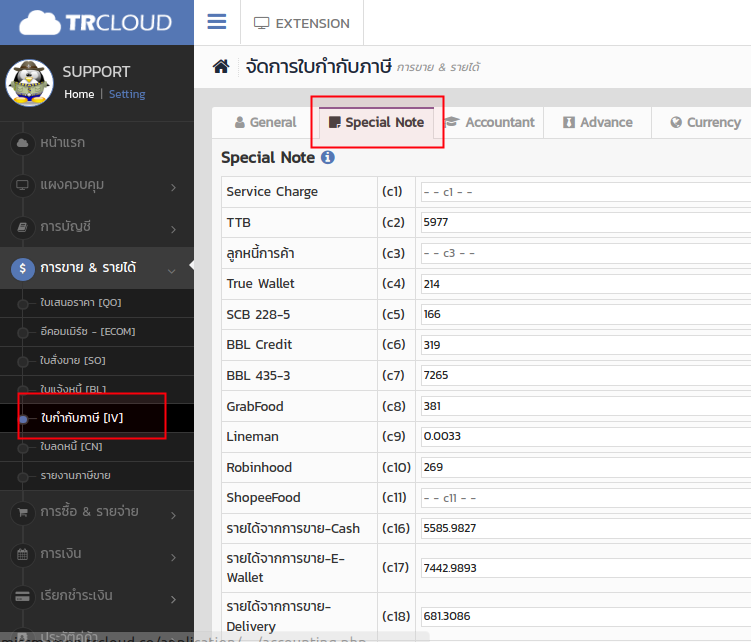
Task: Click the รายได้จากการขาย-Cash c16 field
Action: point(586,528)
